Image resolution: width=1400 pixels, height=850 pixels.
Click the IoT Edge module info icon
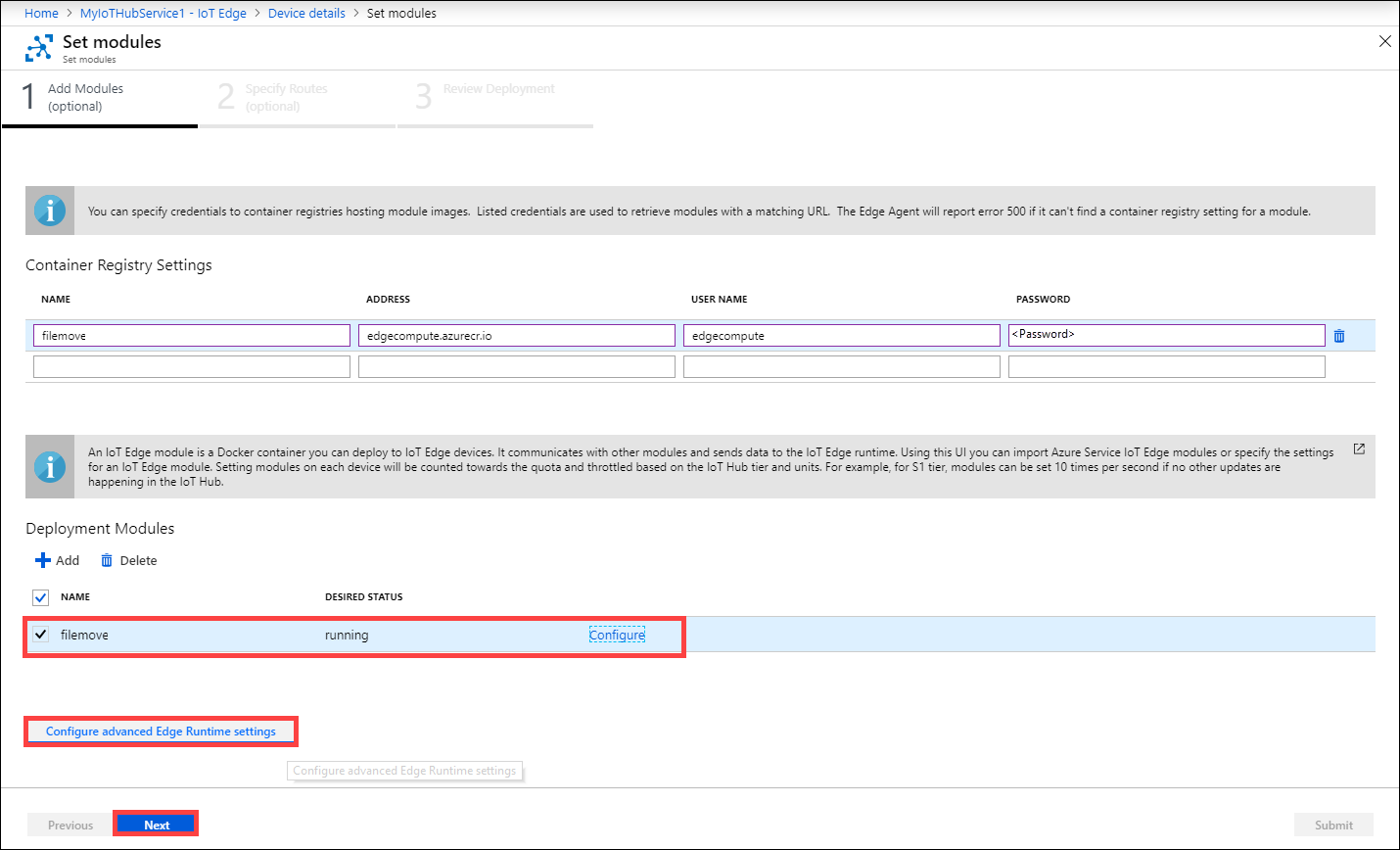click(x=49, y=466)
